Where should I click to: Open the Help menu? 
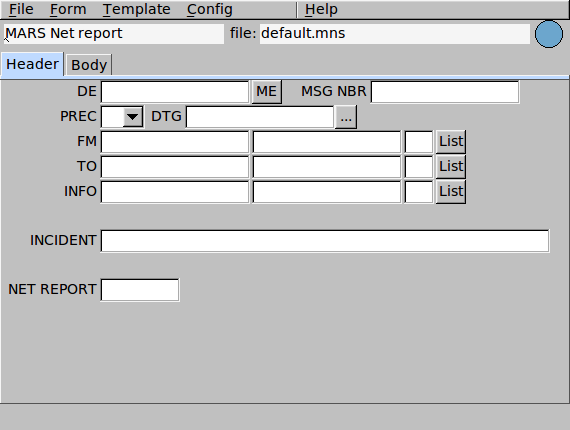tap(321, 9)
